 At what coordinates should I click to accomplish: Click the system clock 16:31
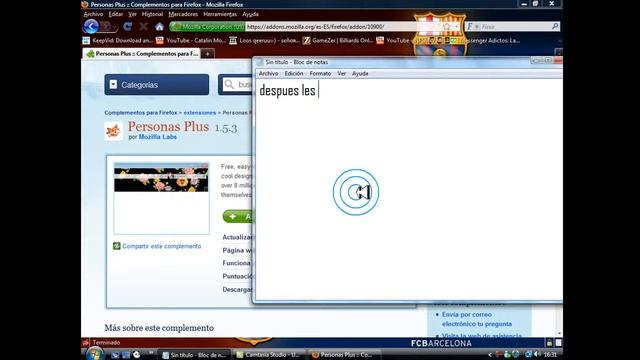pyautogui.click(x=550, y=355)
